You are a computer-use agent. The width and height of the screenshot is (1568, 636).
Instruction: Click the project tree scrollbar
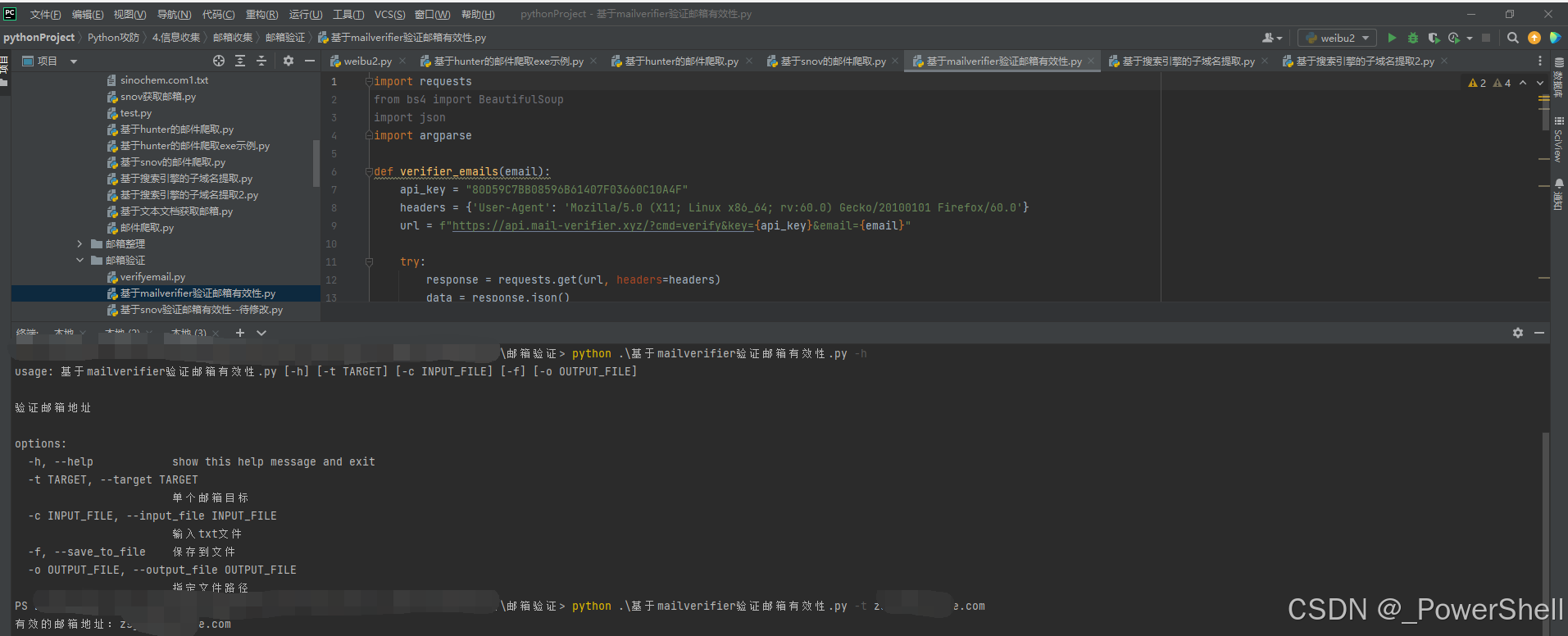[x=316, y=164]
